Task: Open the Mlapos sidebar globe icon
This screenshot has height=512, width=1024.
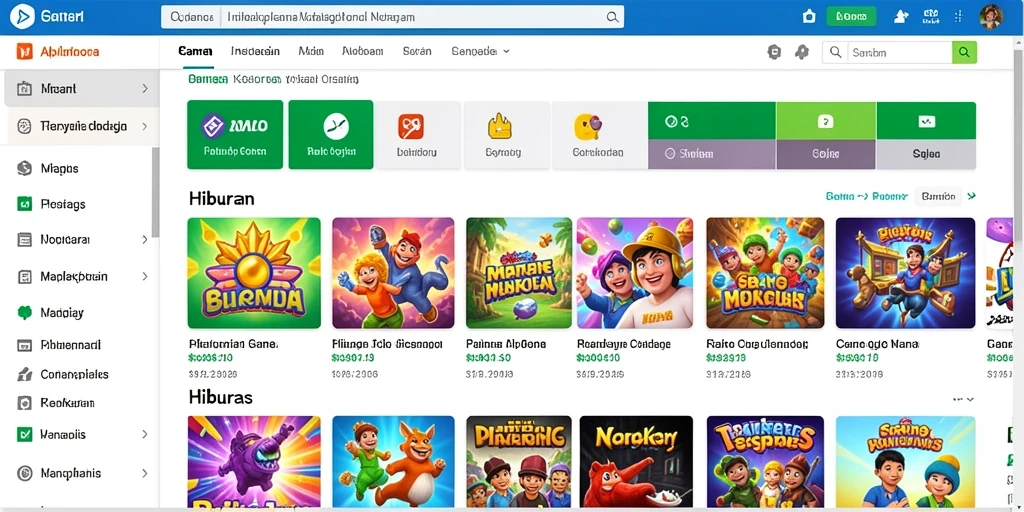Action: (x=24, y=168)
